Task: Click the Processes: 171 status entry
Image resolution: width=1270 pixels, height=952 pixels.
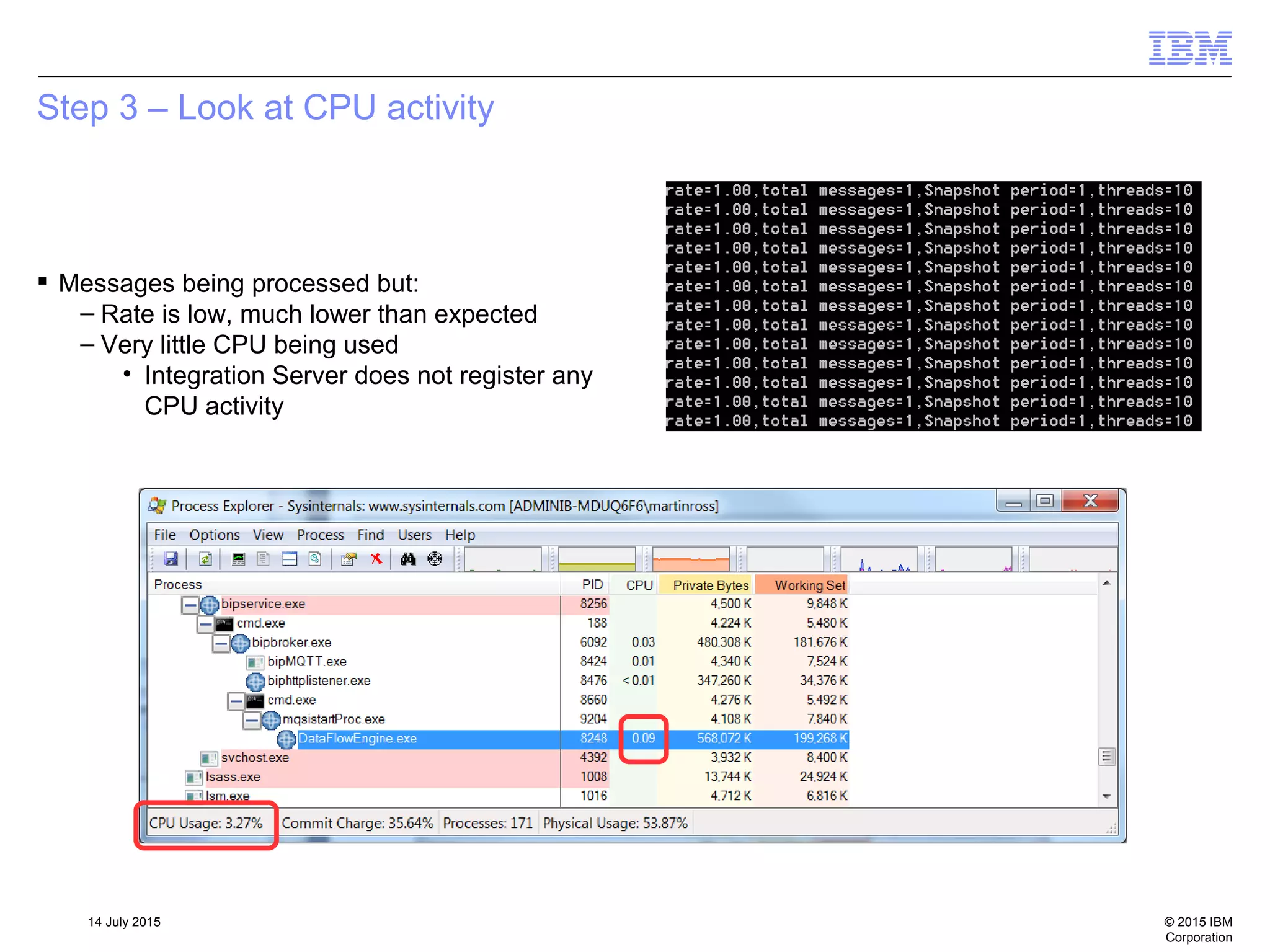Action: pyautogui.click(x=488, y=823)
